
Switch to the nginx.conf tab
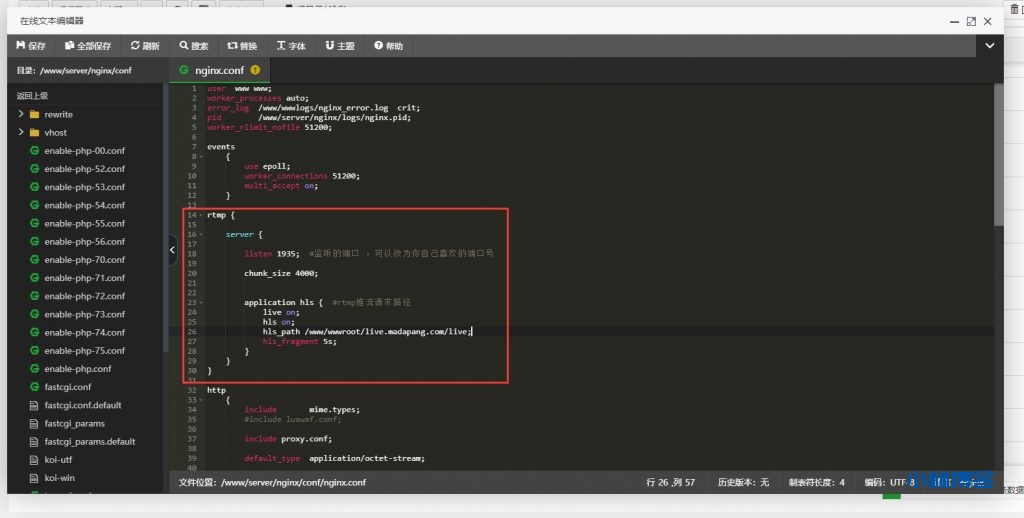[x=218, y=70]
